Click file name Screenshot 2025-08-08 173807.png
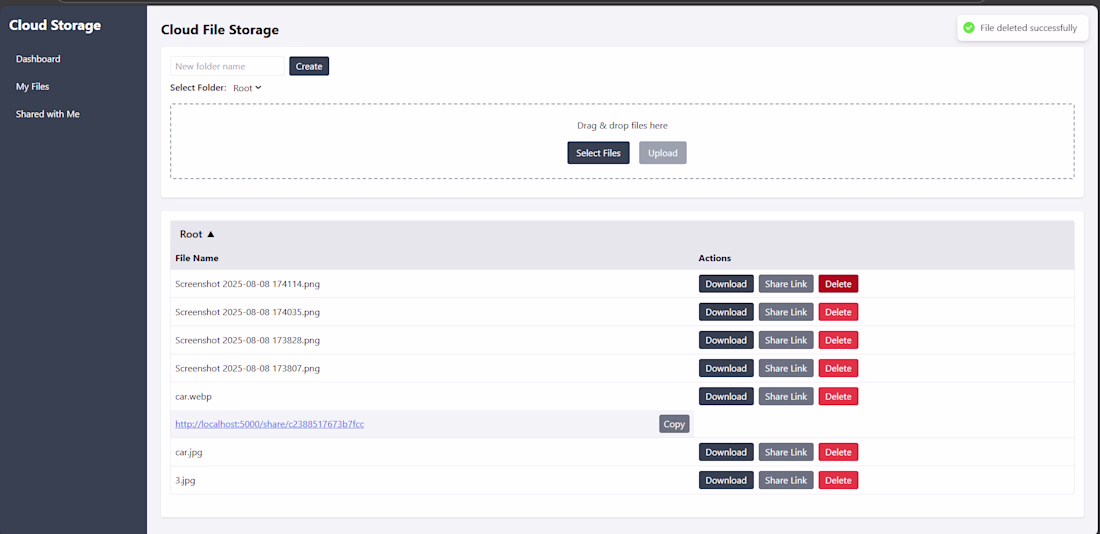Image resolution: width=1100 pixels, height=534 pixels. pyautogui.click(x=248, y=368)
